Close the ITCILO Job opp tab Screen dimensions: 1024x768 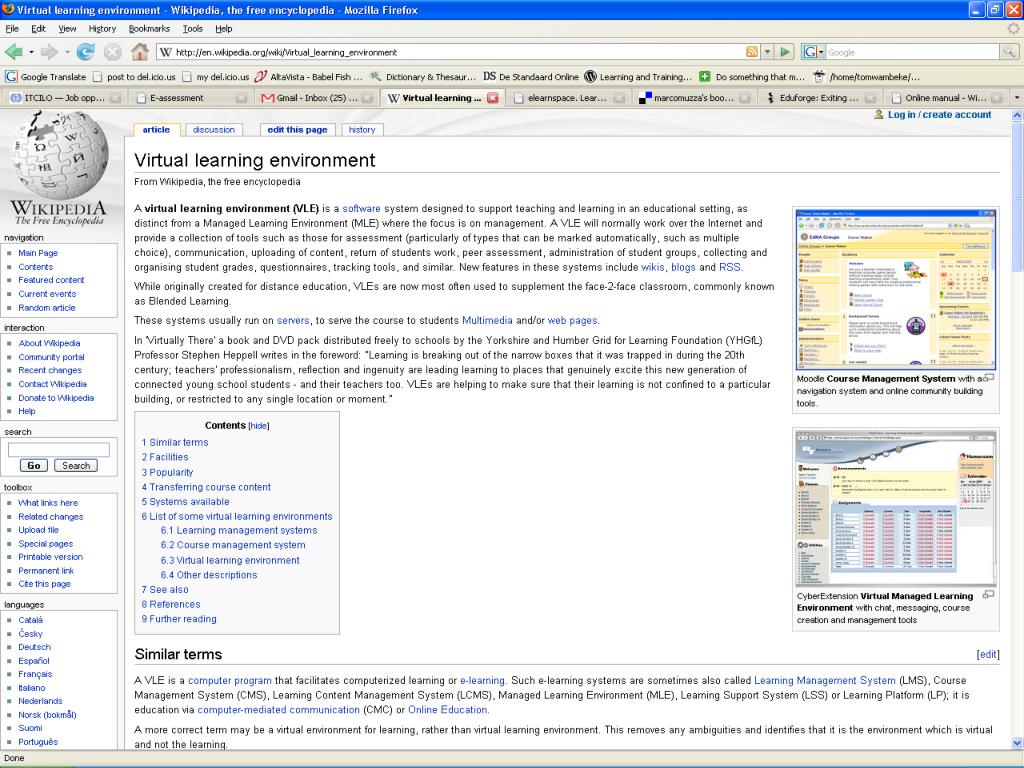click(x=115, y=98)
